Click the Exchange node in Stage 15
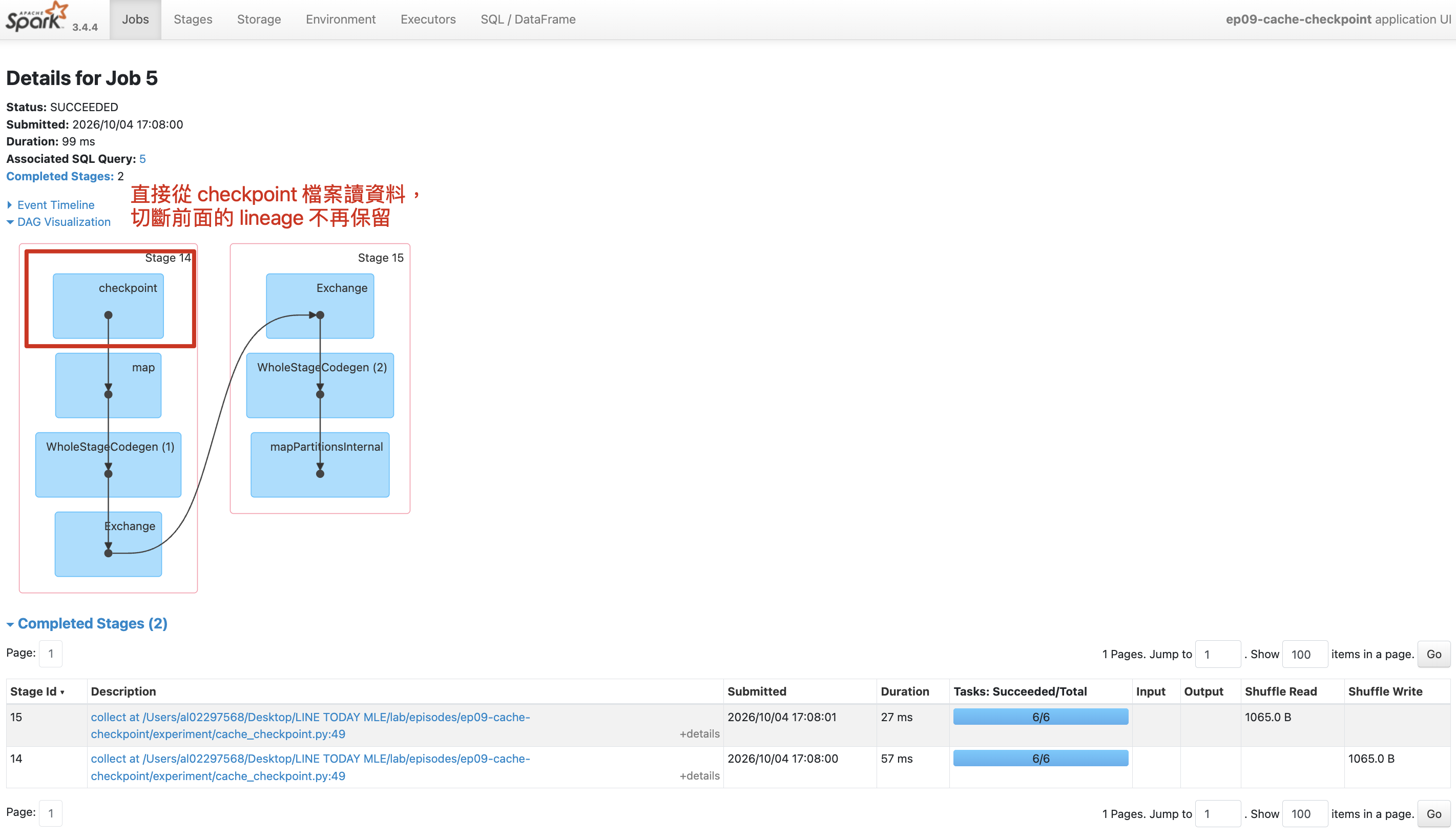 (320, 306)
